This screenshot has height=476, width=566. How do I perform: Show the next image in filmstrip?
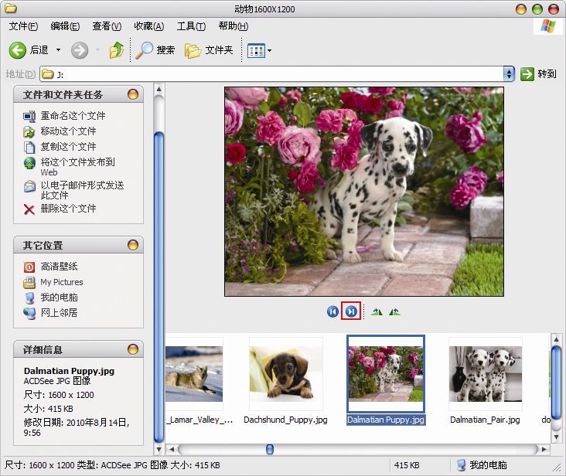tap(351, 311)
